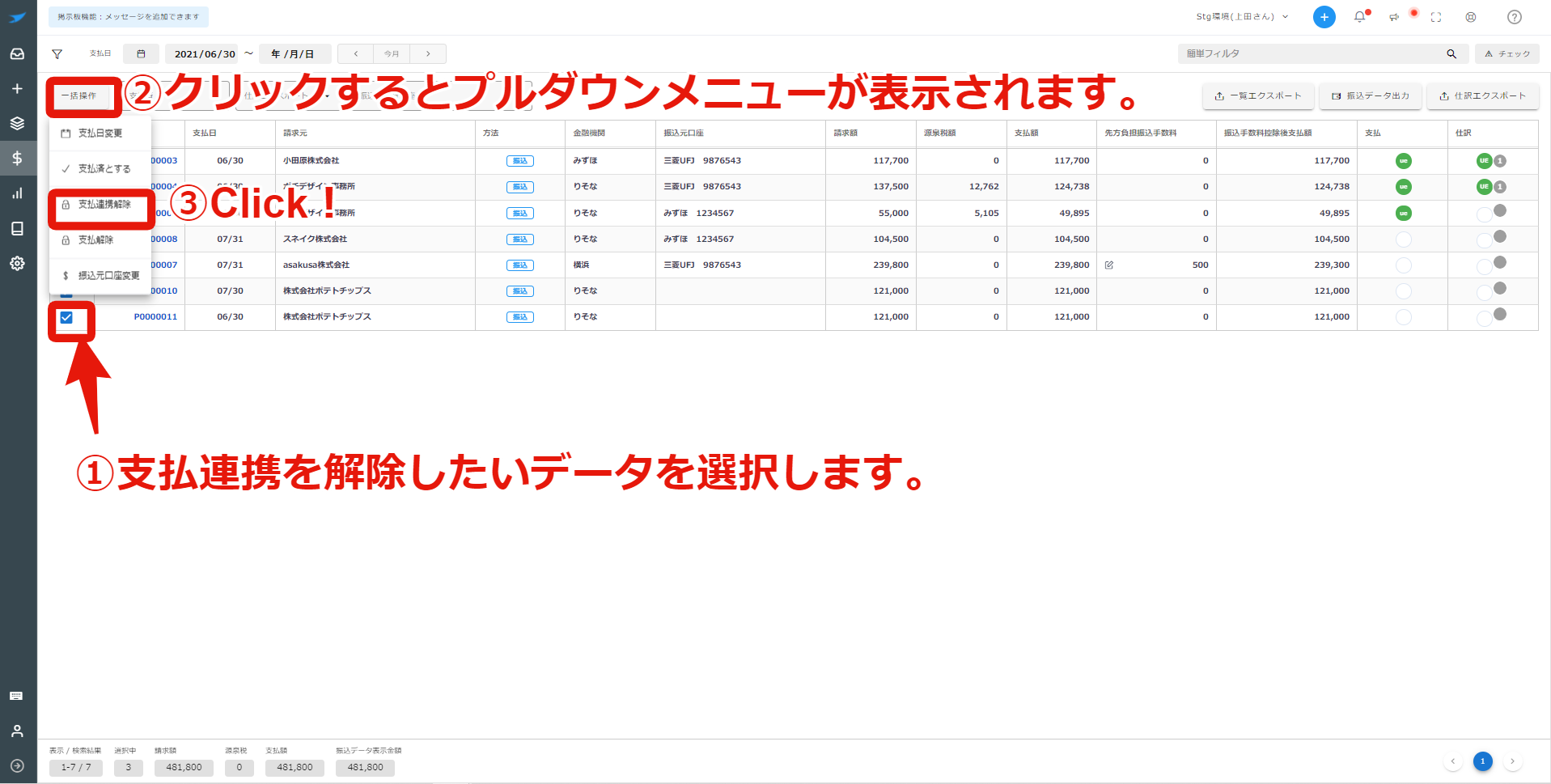This screenshot has width=1551, height=784.
Task: Toggle fullscreen mode icon
Action: point(1436,17)
